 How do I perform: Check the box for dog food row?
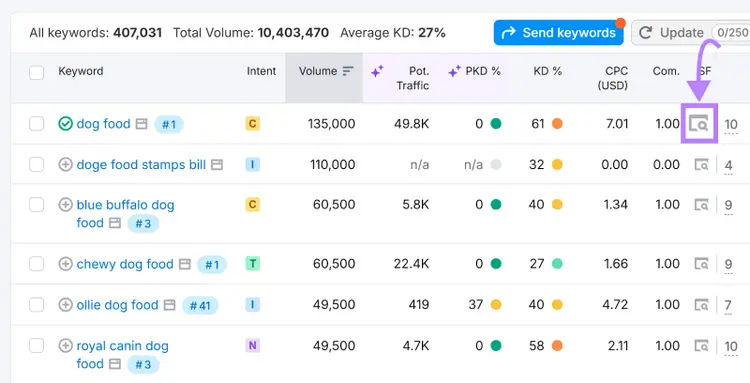[37, 123]
